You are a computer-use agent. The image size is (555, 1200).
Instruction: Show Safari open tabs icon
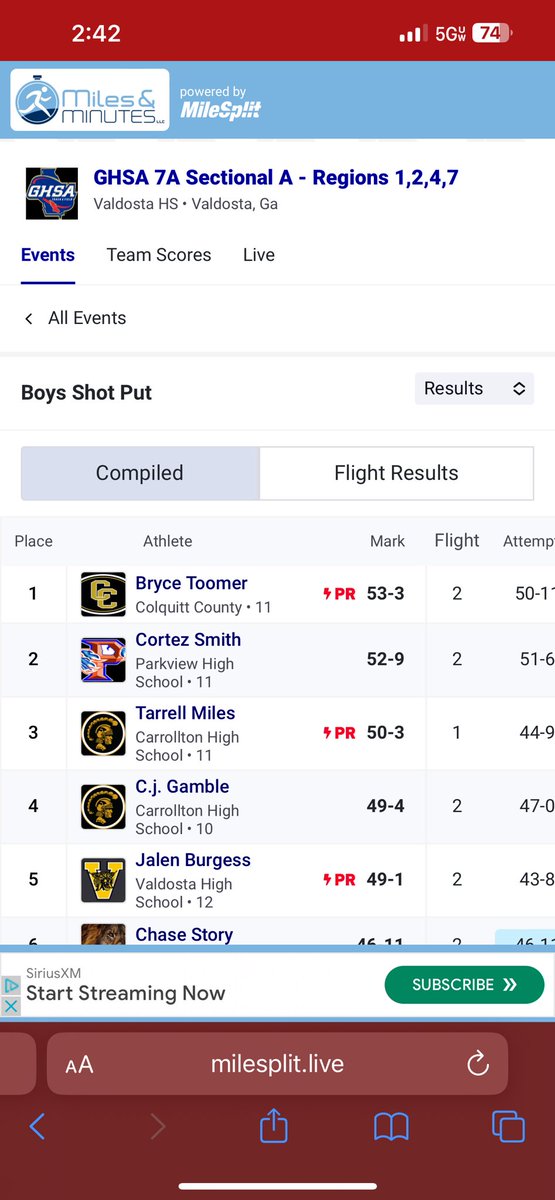click(x=508, y=1127)
